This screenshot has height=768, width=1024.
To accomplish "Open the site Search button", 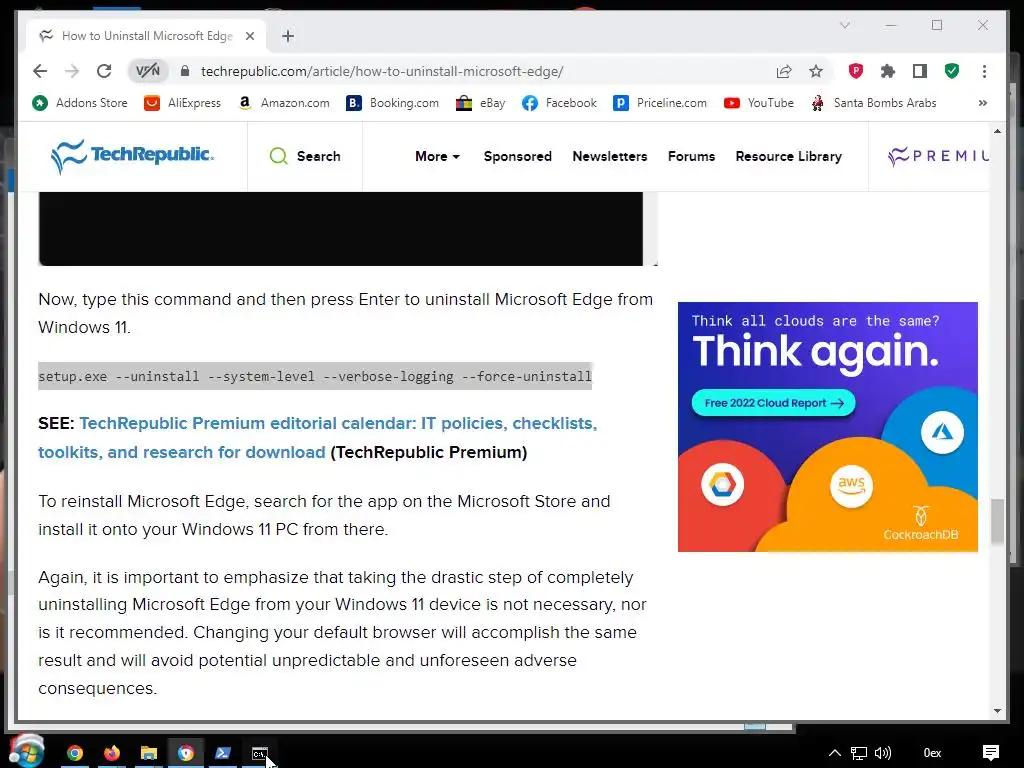I will coord(305,156).
